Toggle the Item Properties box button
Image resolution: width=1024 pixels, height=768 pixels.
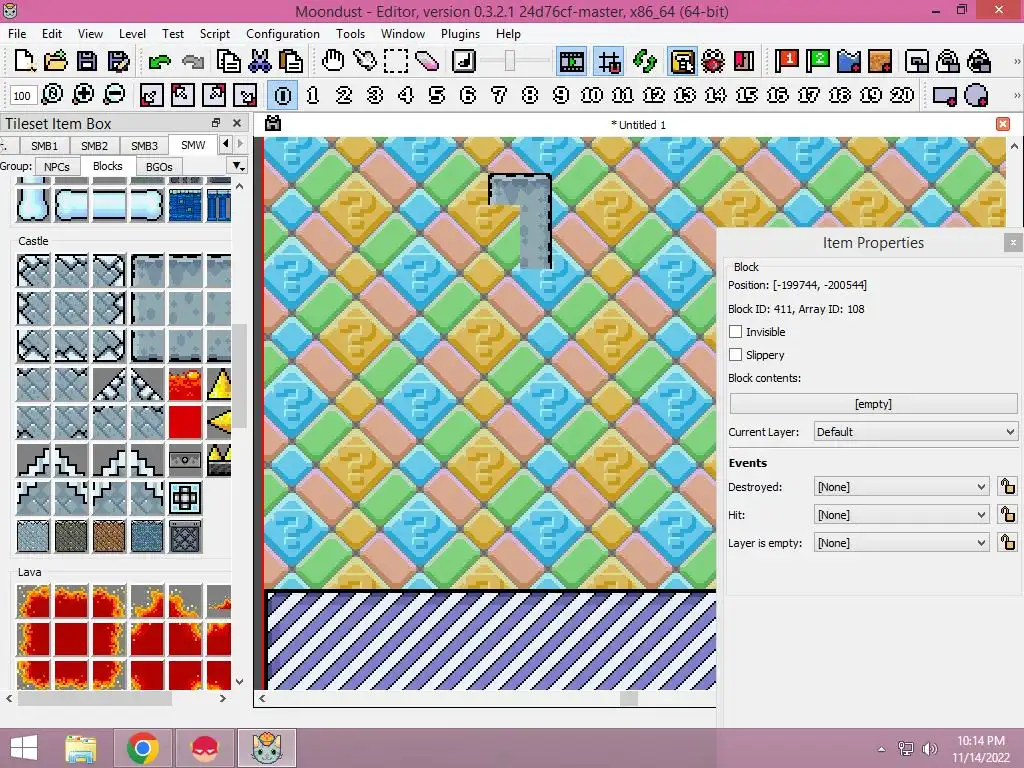point(682,62)
